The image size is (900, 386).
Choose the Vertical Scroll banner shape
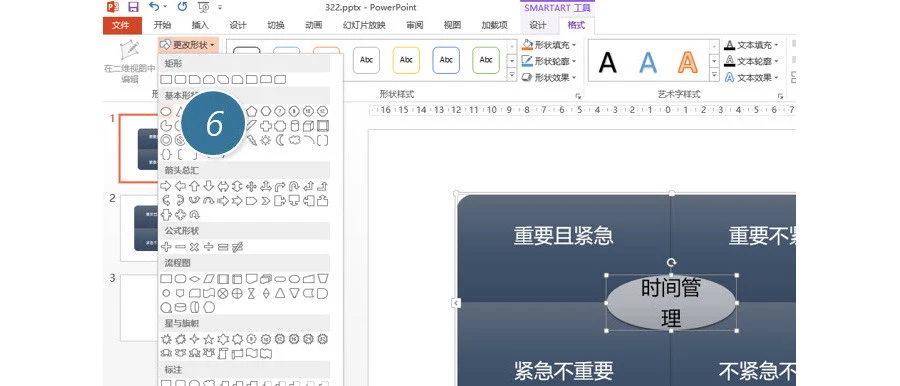(223, 353)
